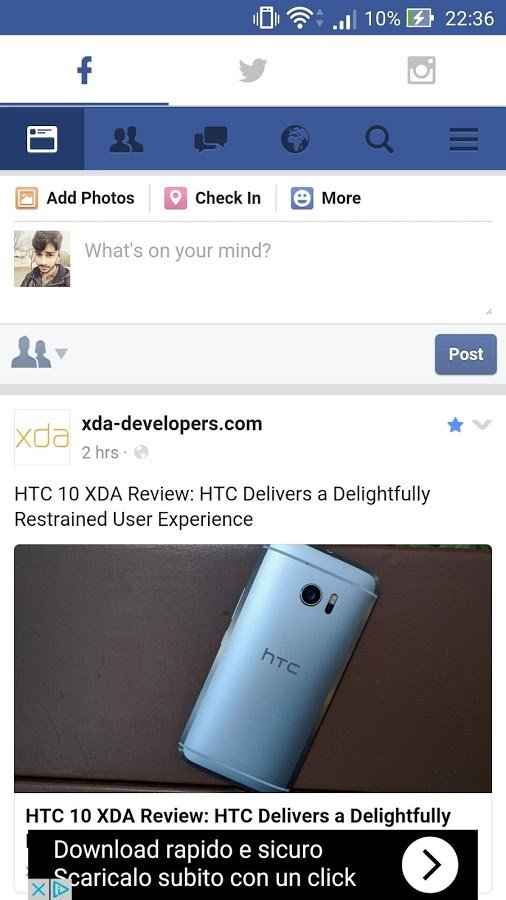Open the Notifications globe icon

point(295,139)
